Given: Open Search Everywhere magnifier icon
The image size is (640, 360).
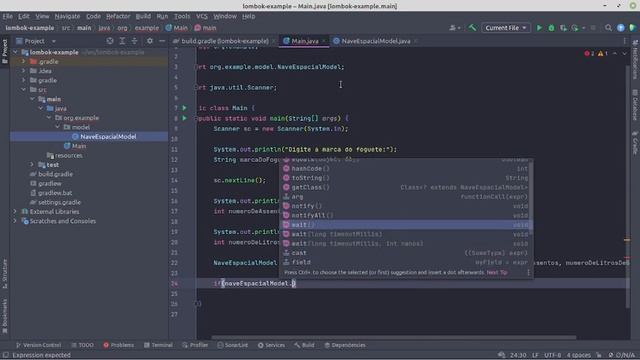Looking at the screenshot, I should click(608, 28).
